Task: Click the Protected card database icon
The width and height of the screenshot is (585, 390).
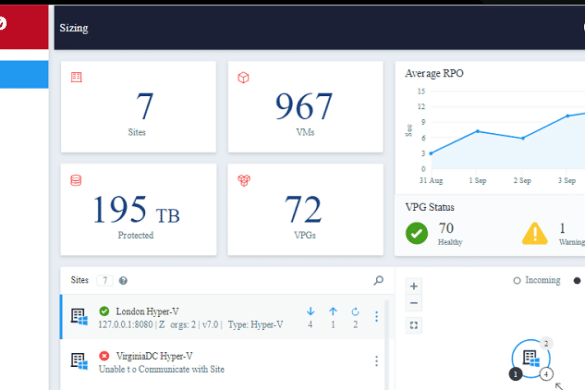Action: tap(76, 181)
